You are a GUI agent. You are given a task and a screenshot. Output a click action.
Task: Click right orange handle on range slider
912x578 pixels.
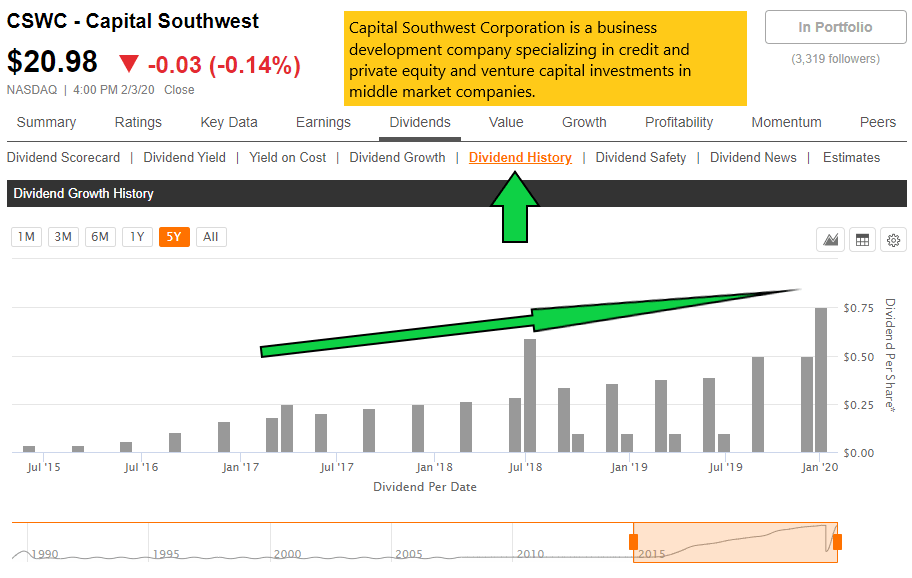837,542
